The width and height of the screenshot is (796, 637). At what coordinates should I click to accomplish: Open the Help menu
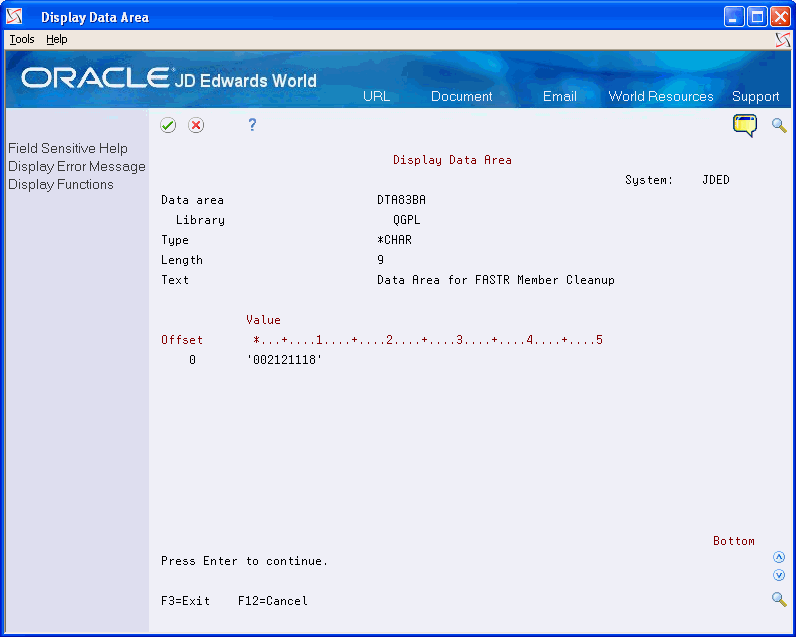[56, 39]
